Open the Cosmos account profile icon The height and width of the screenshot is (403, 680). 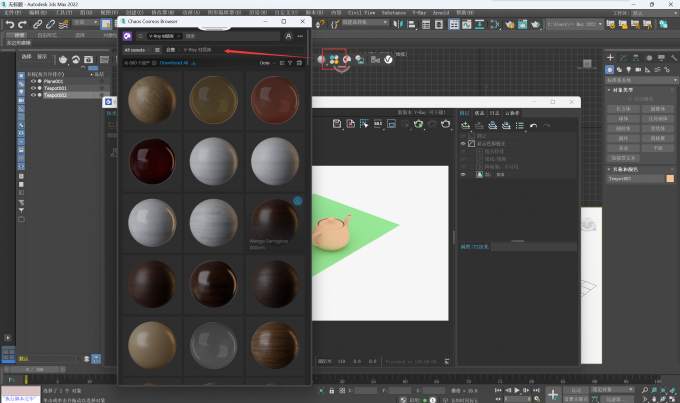click(288, 36)
